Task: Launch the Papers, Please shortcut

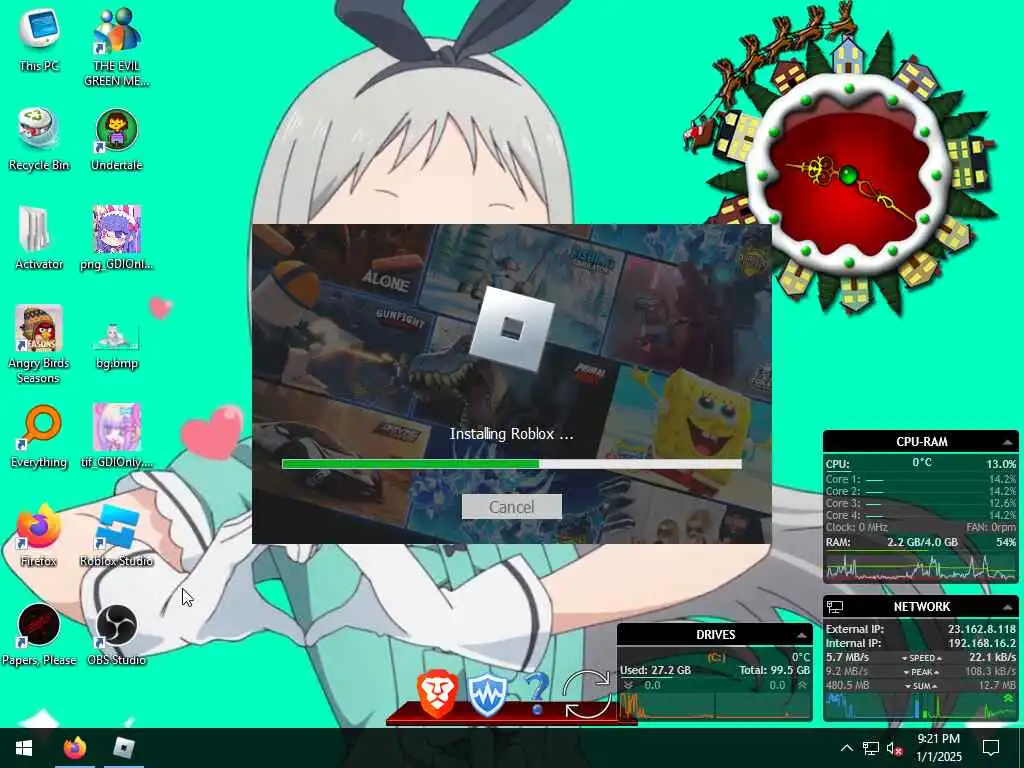Action: [39, 635]
